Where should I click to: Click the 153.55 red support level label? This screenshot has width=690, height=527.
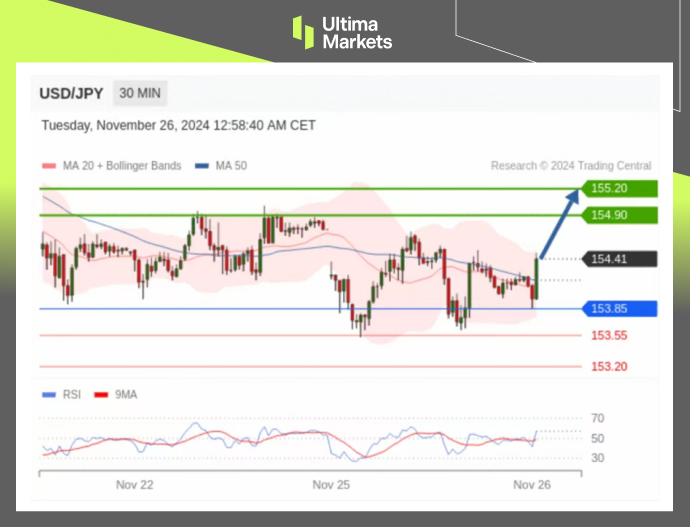[x=609, y=336]
